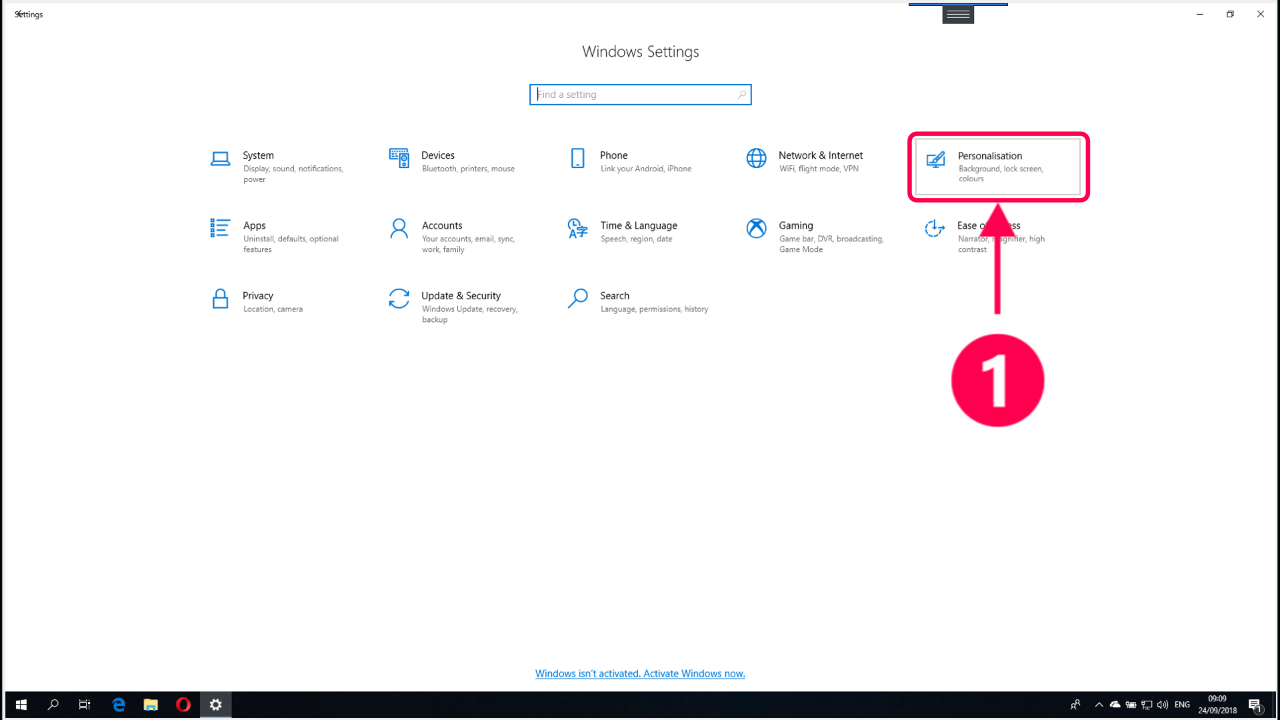1280x720 pixels.
Task: Open Action Center notifications icon
Action: pyautogui.click(x=1255, y=705)
